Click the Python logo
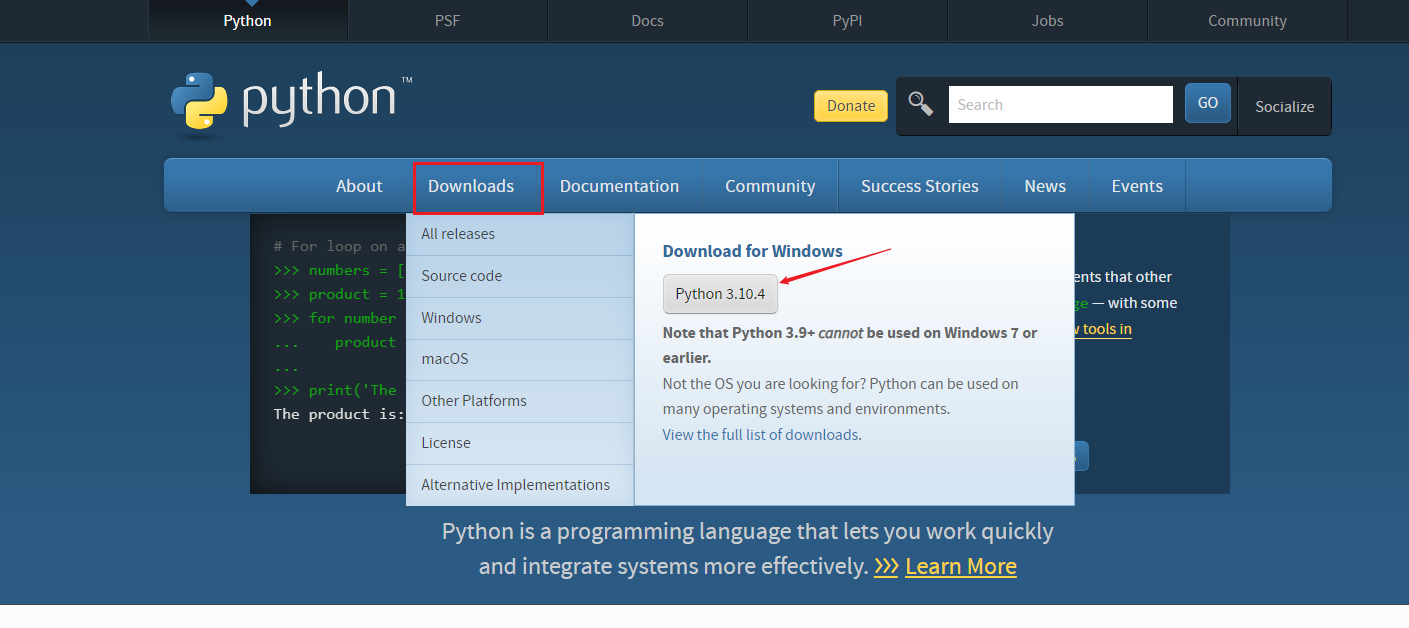Viewport: 1409px width, 628px height. (x=291, y=103)
